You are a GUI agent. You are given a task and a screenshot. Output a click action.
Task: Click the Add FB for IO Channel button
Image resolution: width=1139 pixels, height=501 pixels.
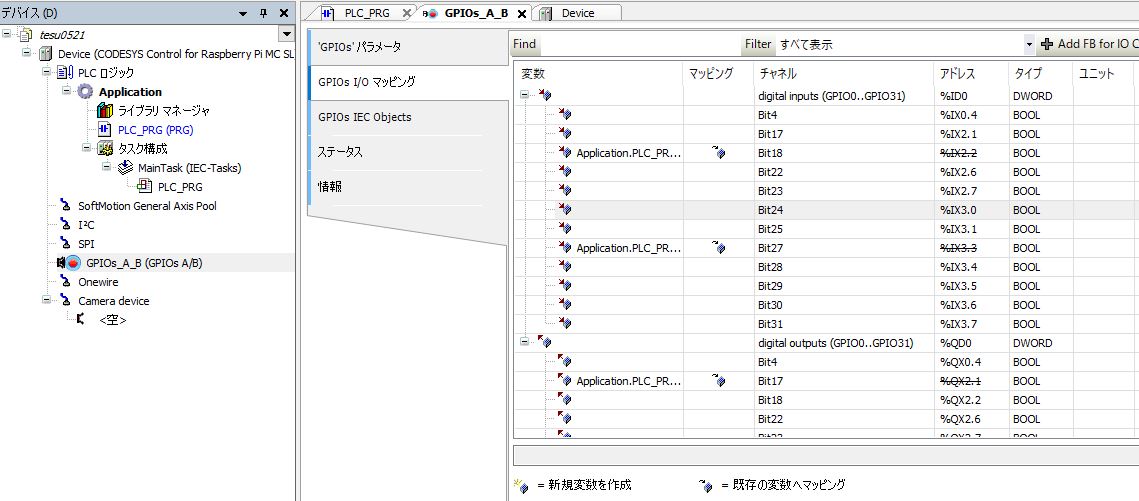(1089, 44)
